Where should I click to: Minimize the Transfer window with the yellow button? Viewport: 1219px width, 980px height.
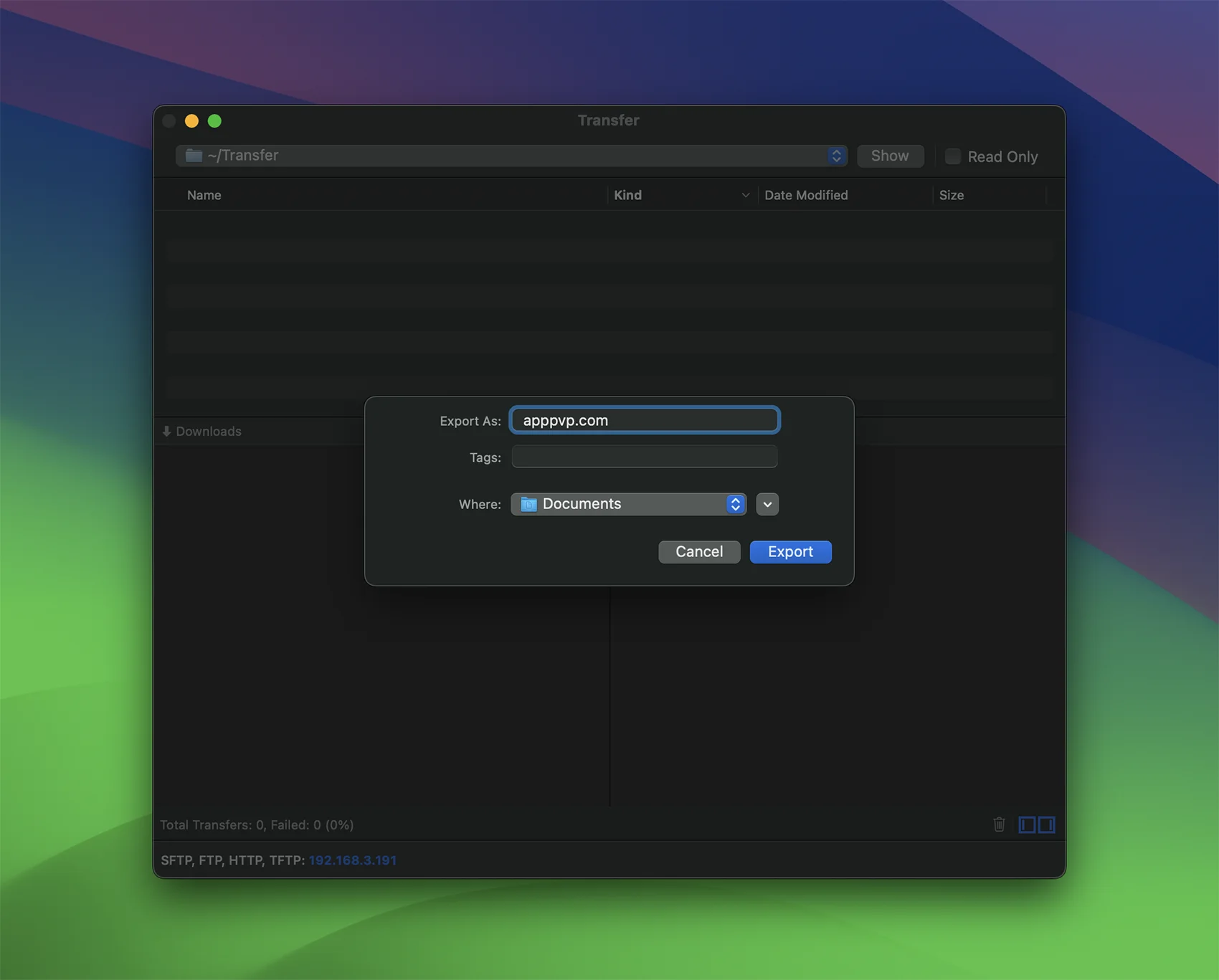[191, 121]
